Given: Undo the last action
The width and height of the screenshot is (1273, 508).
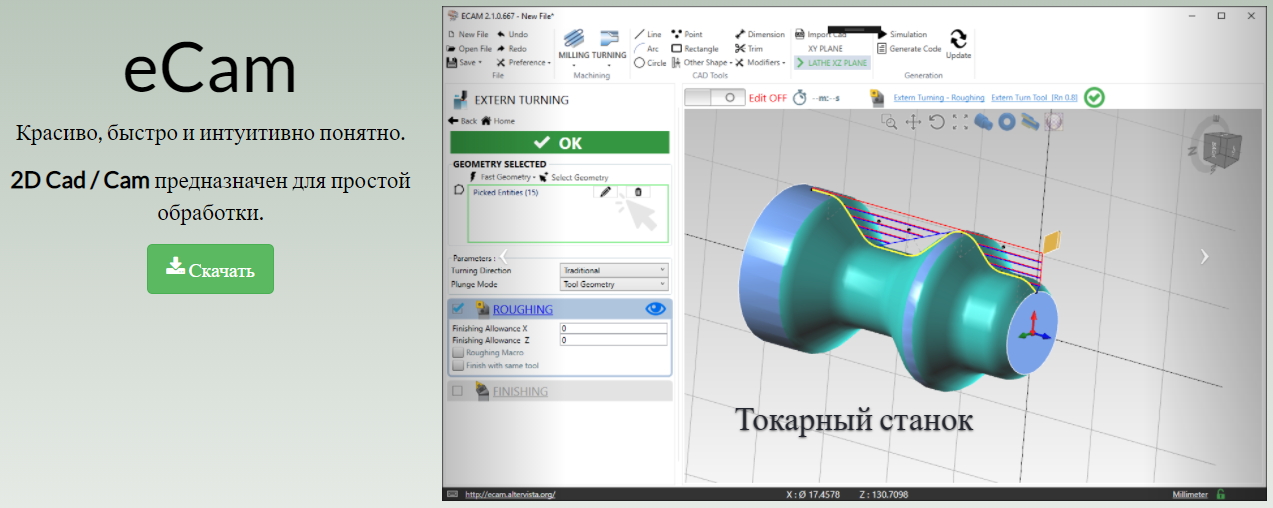Looking at the screenshot, I should (511, 34).
